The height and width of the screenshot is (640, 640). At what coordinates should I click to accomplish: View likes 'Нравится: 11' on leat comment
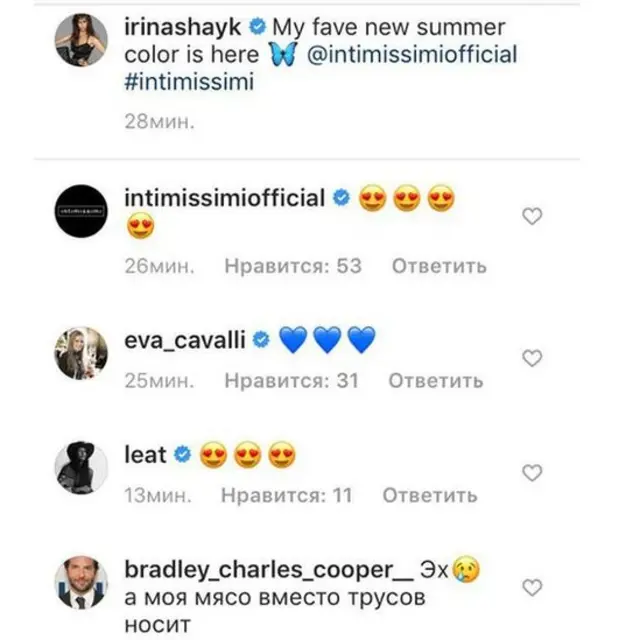tap(287, 496)
